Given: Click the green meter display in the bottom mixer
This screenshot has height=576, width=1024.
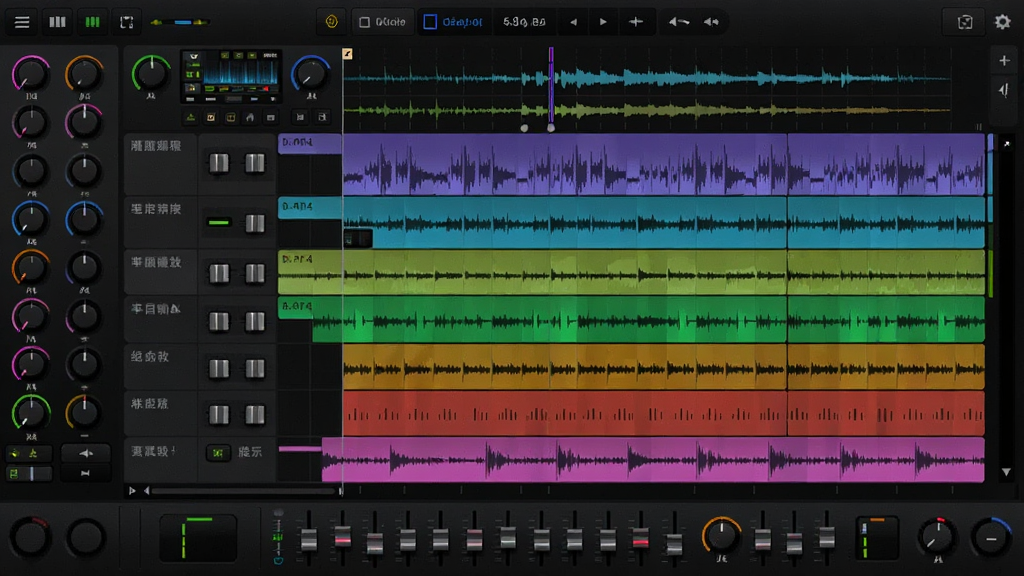Looking at the screenshot, I should (199, 538).
